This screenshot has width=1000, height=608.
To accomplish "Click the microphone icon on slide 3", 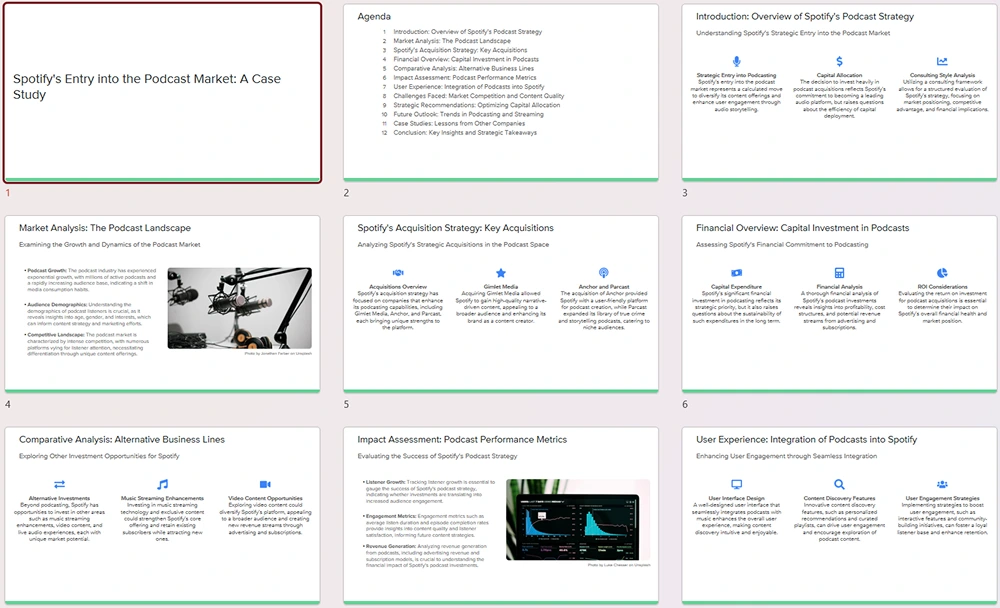I will coord(737,62).
